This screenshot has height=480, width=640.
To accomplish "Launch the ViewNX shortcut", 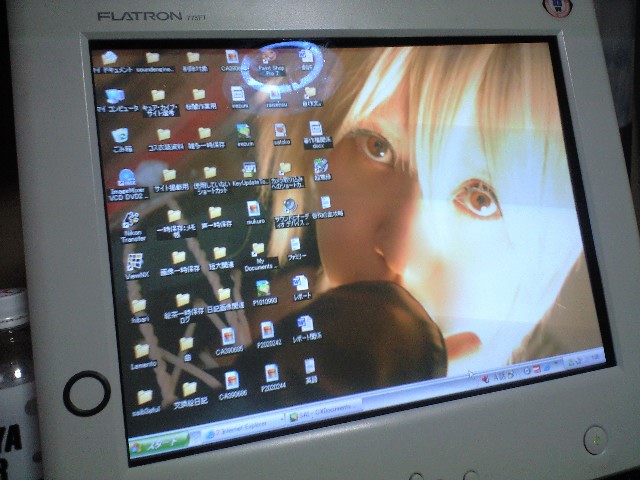I will [136, 267].
